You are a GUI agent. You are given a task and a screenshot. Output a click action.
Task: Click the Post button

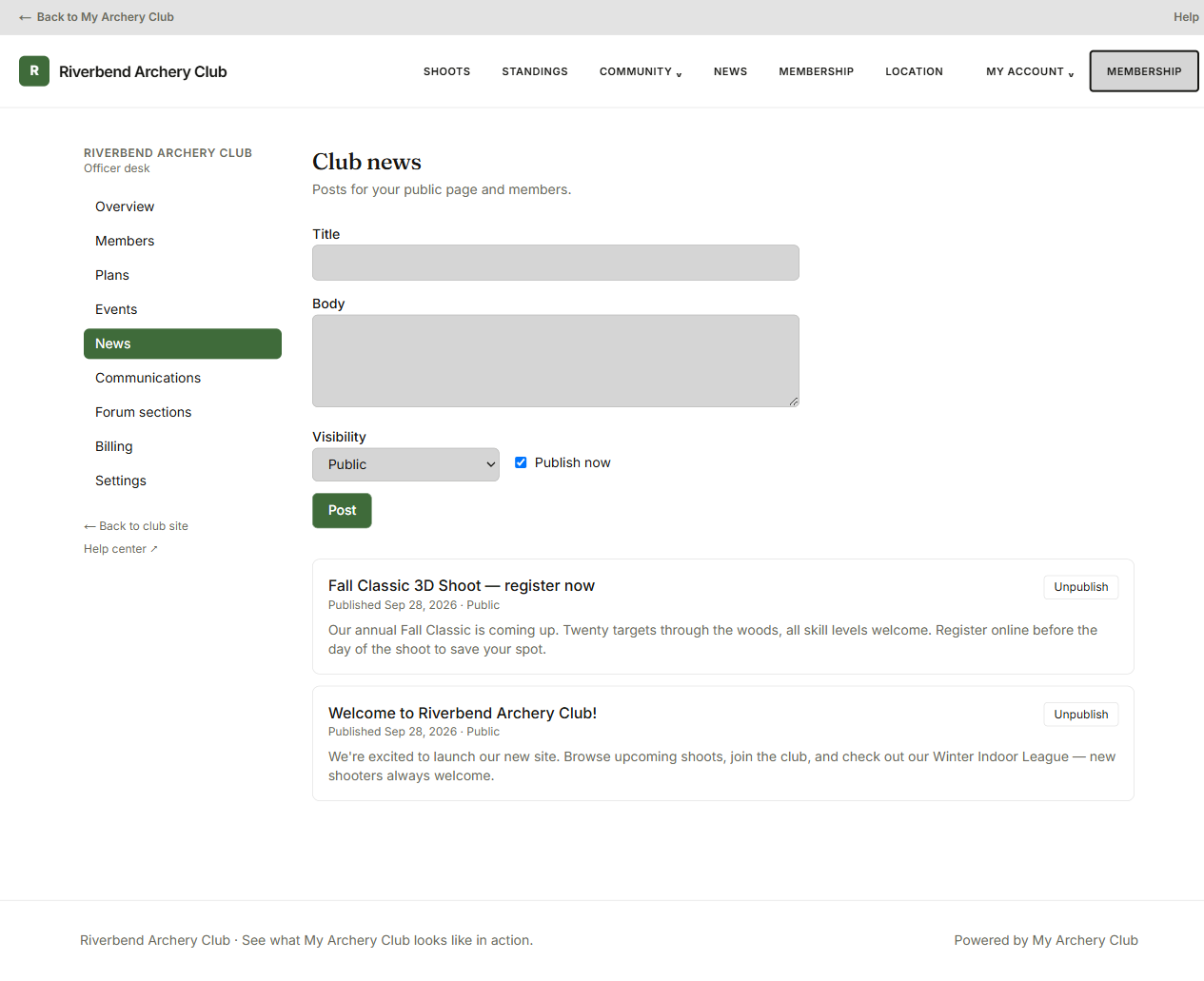[342, 511]
